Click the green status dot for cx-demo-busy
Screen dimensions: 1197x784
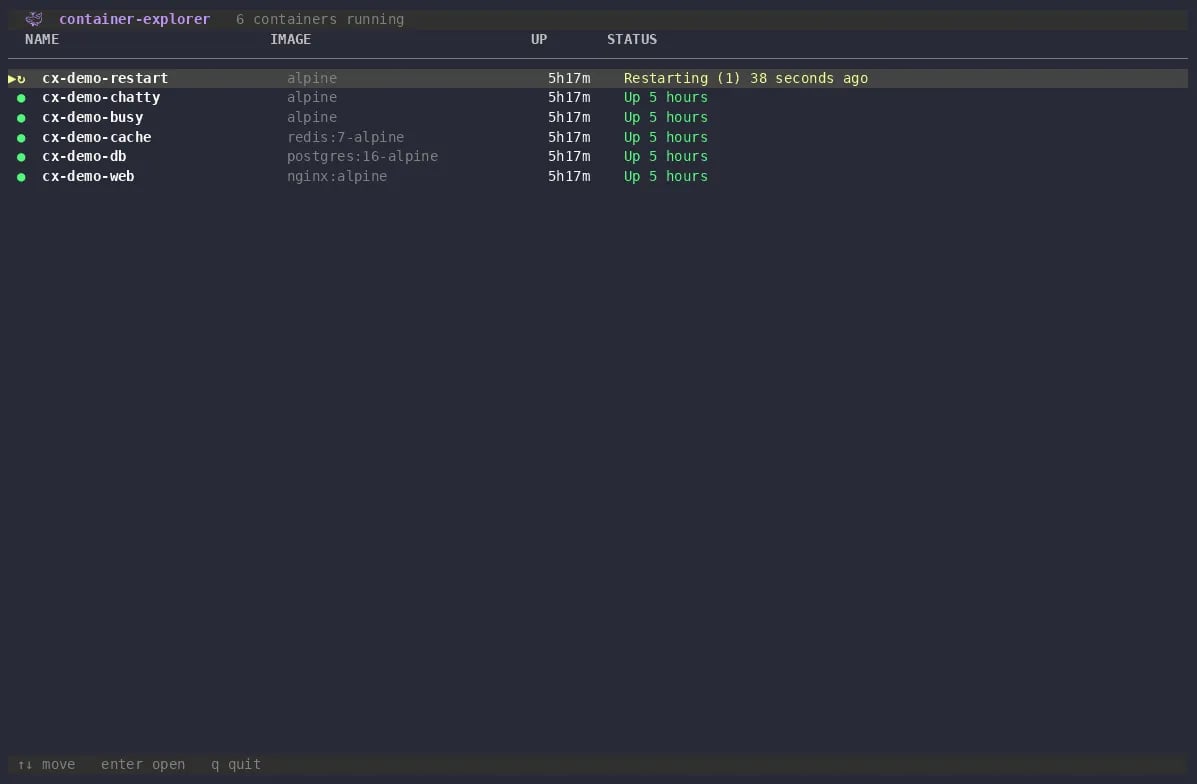[x=21, y=118]
